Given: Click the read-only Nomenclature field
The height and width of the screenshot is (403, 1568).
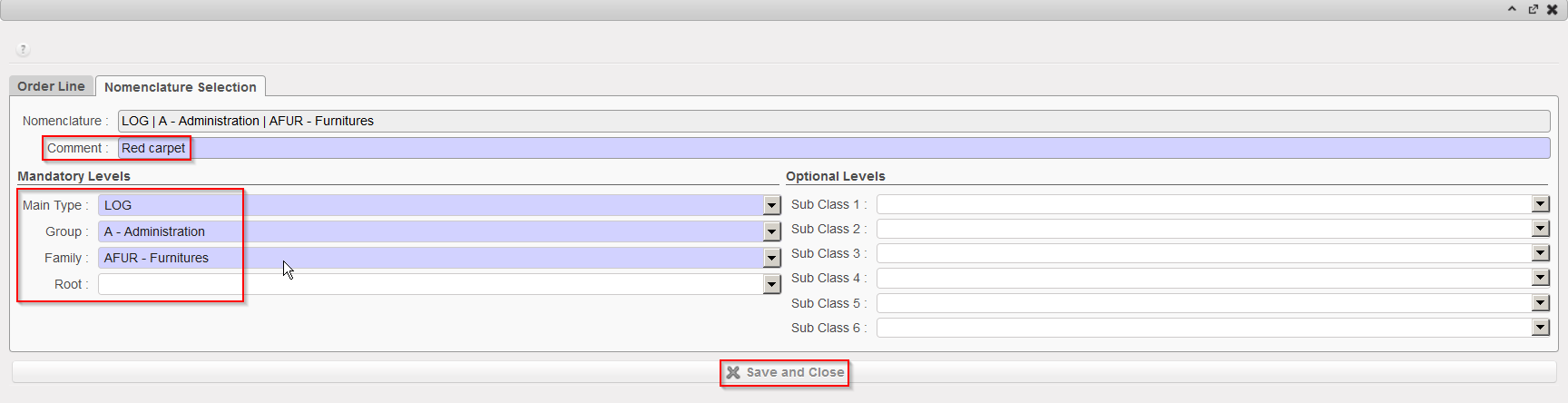Looking at the screenshot, I should [x=817, y=121].
